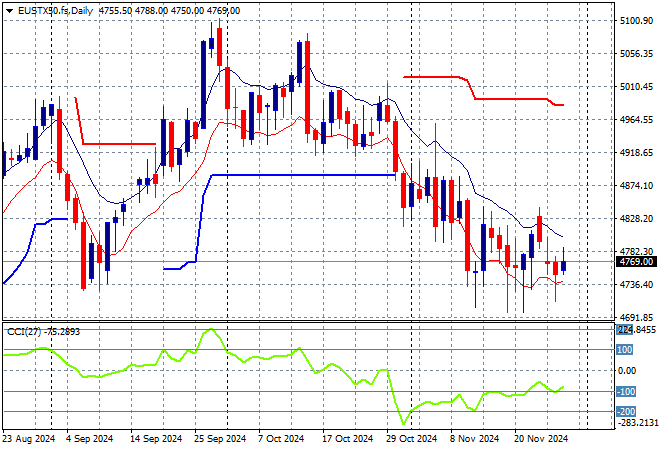The height and width of the screenshot is (450, 660).
Task: Click the 224 top value tag on CCI scale
Action: tap(623, 330)
